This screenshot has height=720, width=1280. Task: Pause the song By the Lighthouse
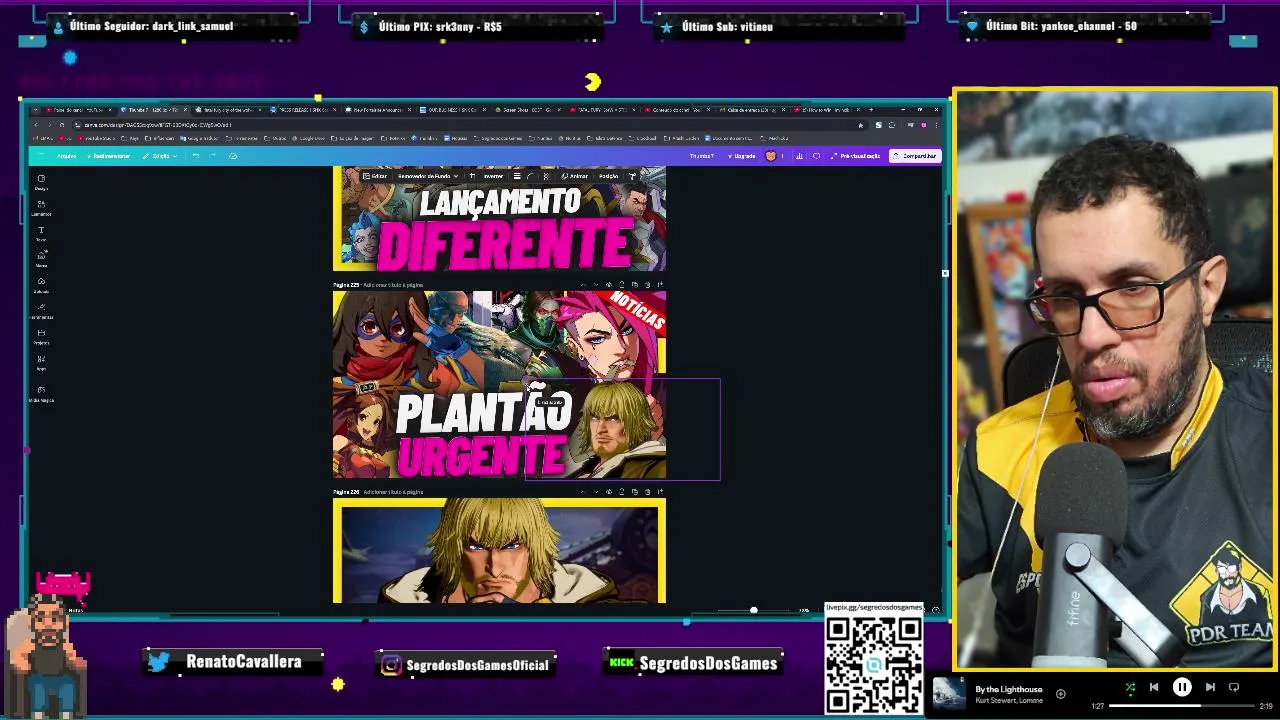coord(1182,687)
